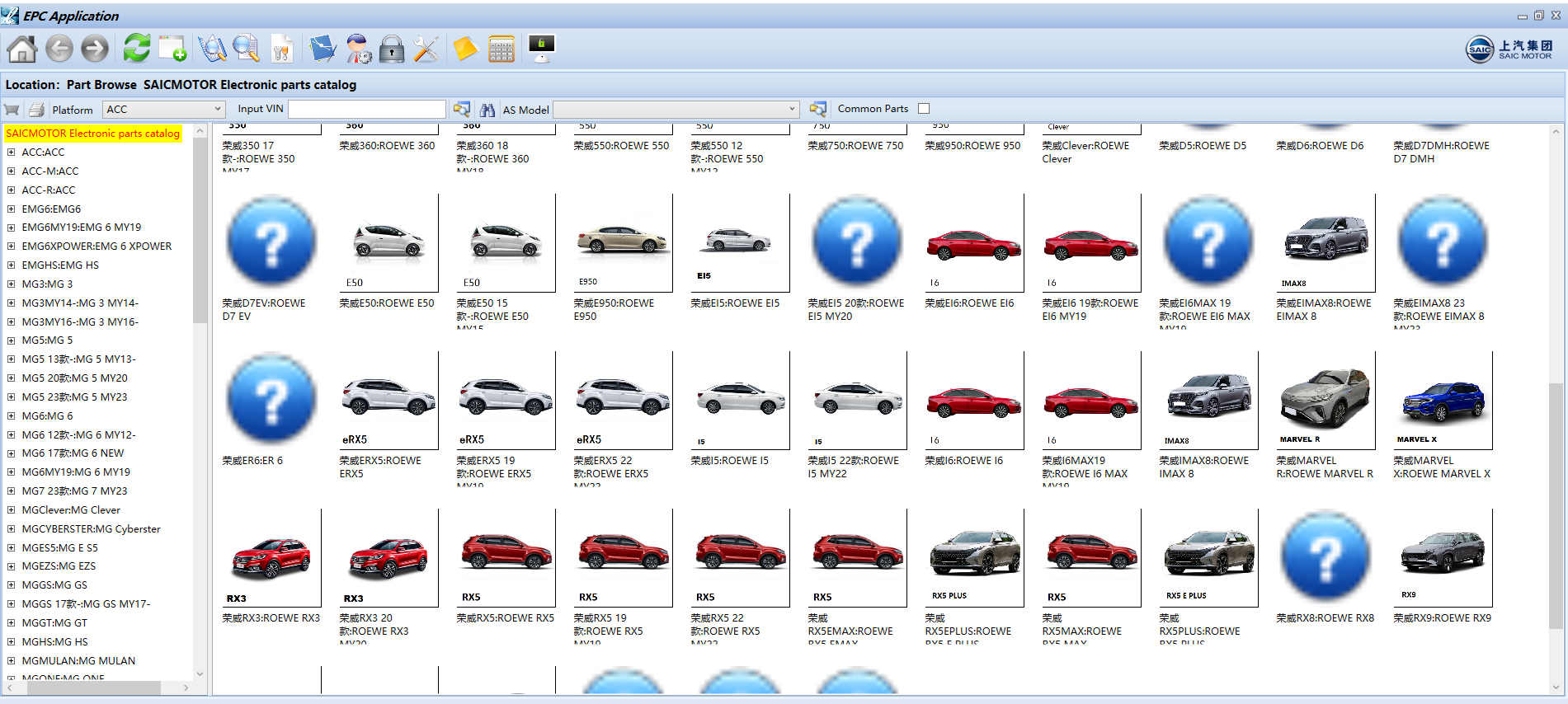Click the user settings icon

click(x=358, y=49)
